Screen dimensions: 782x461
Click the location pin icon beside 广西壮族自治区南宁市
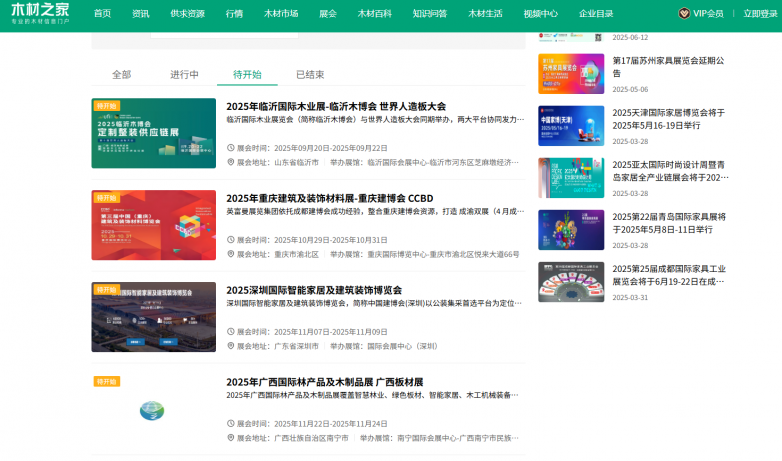pos(231,438)
